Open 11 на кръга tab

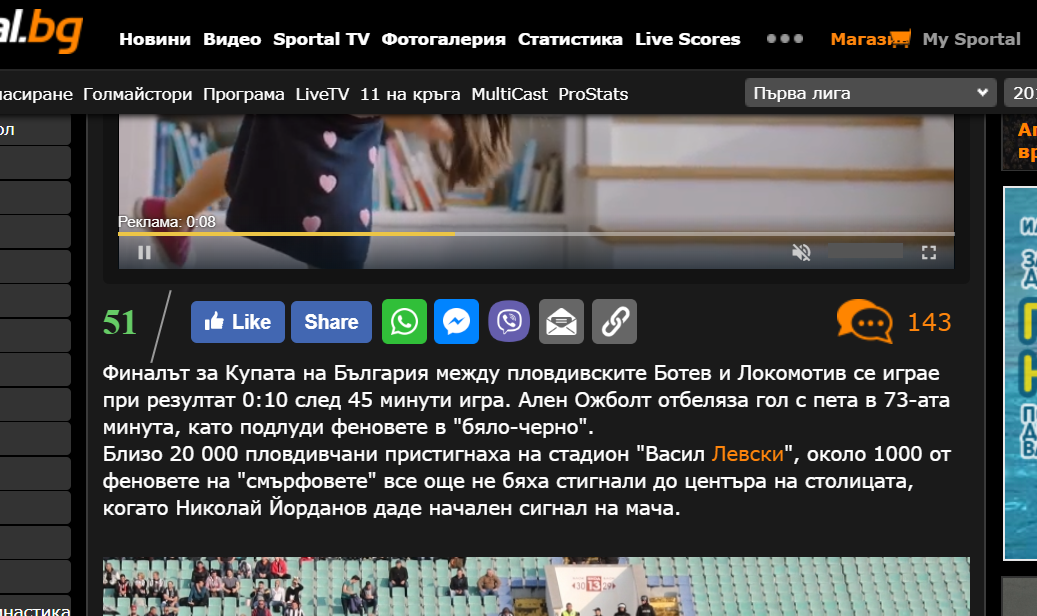pyautogui.click(x=410, y=94)
